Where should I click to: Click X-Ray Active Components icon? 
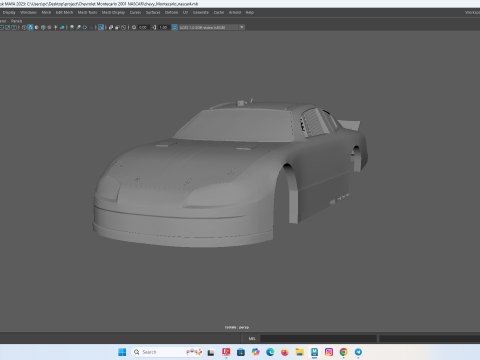117,27
